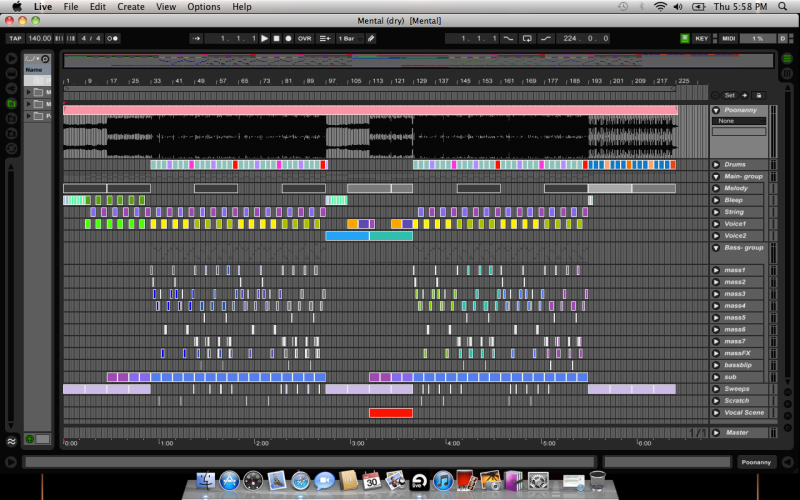Select the green File Browser 1 icon

pos(11,104)
